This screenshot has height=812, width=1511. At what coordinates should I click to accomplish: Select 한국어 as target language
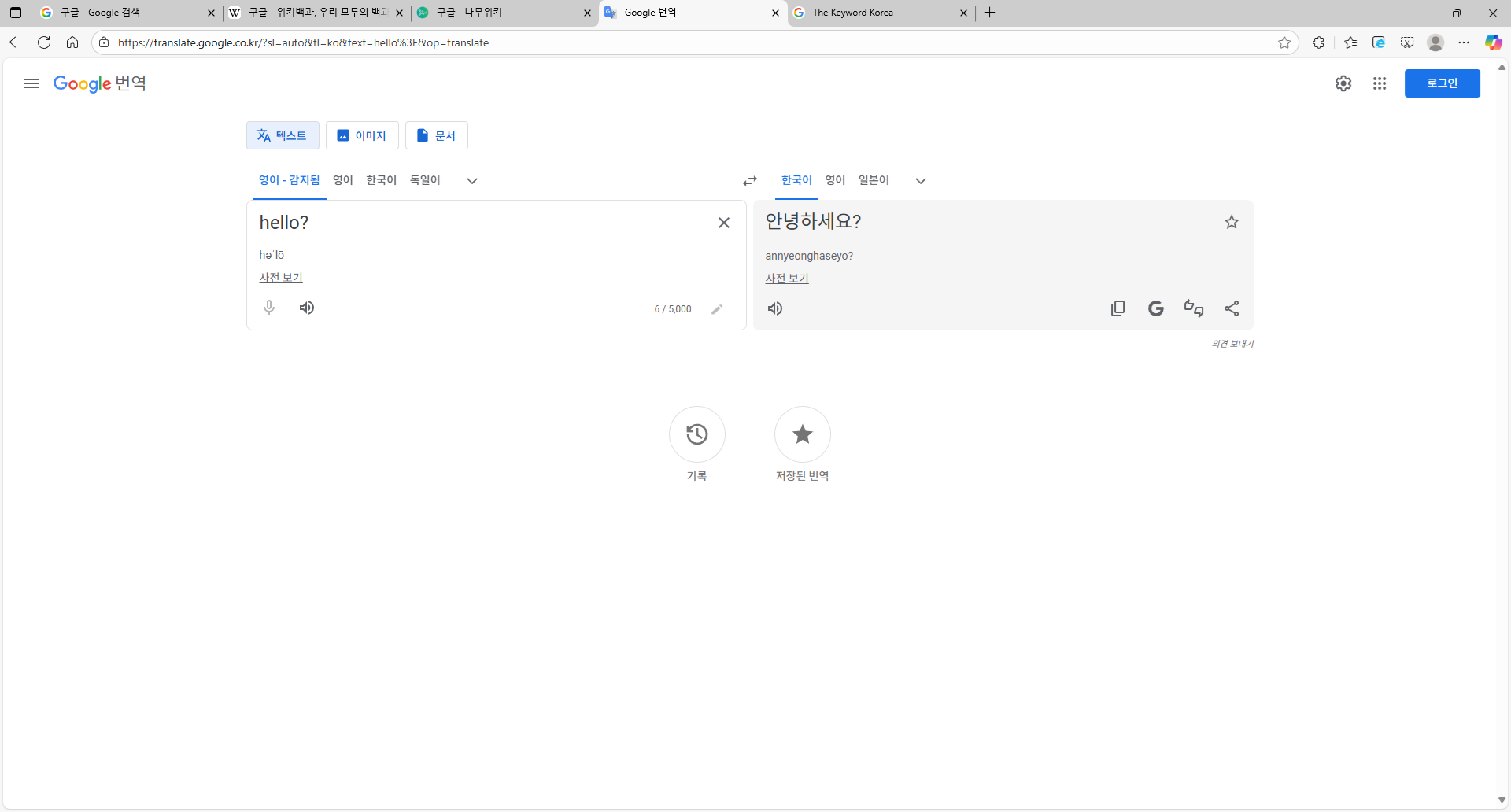coord(796,180)
